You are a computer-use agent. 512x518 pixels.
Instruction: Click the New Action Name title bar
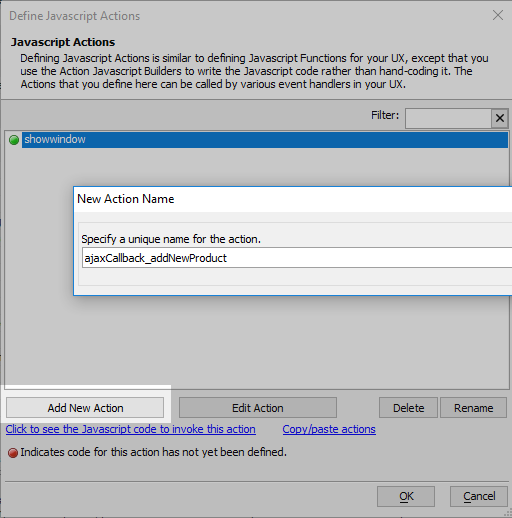(293, 199)
